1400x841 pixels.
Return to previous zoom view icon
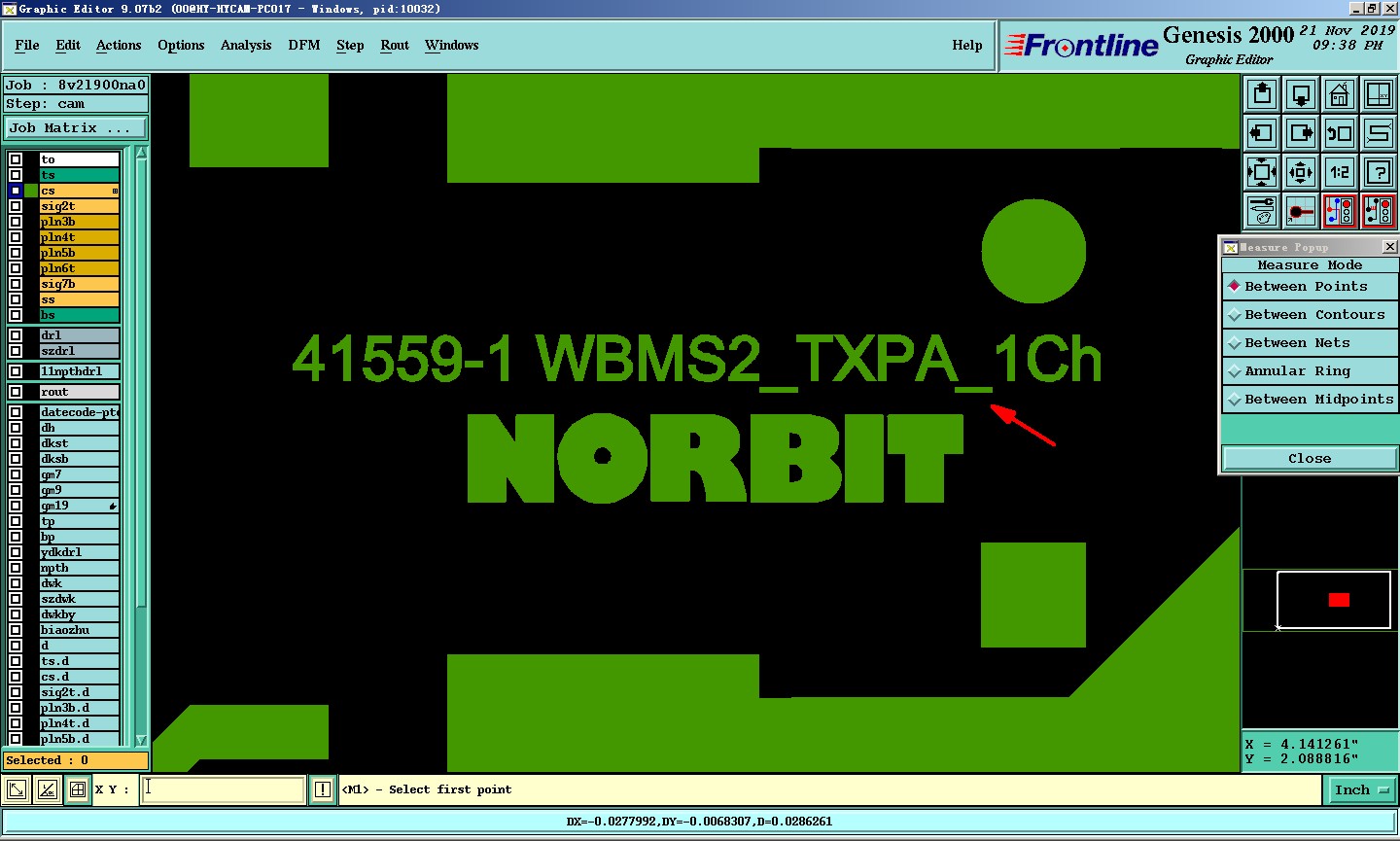1340,133
